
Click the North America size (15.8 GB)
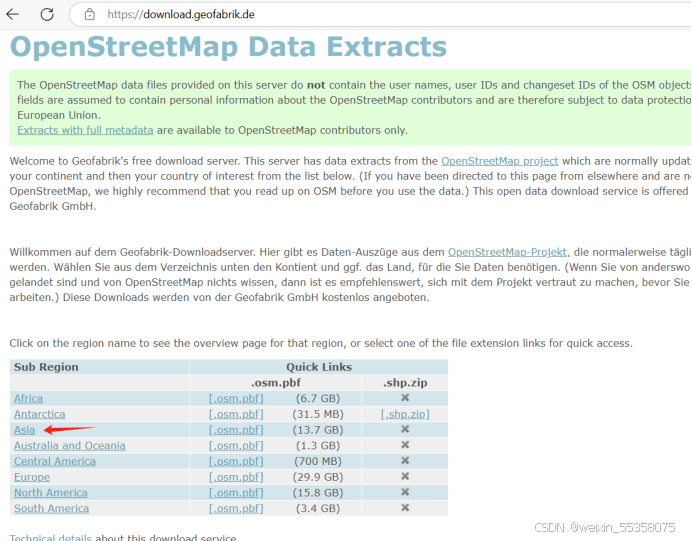click(x=318, y=493)
